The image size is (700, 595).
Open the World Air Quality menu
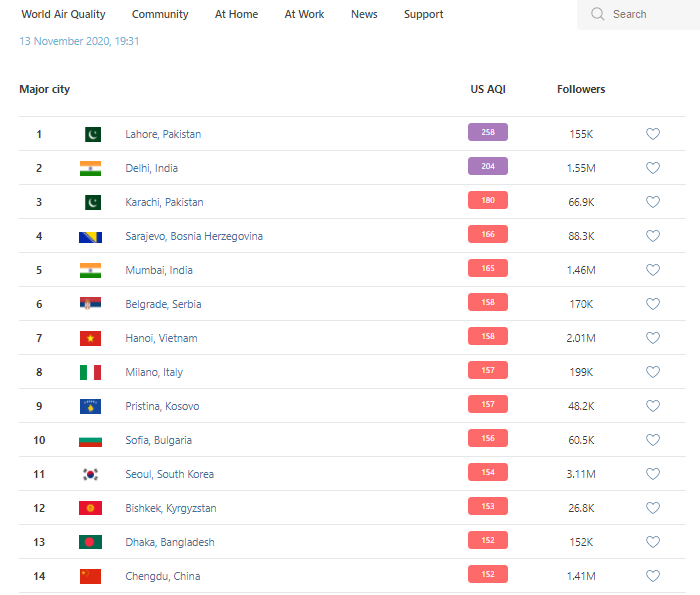point(63,14)
